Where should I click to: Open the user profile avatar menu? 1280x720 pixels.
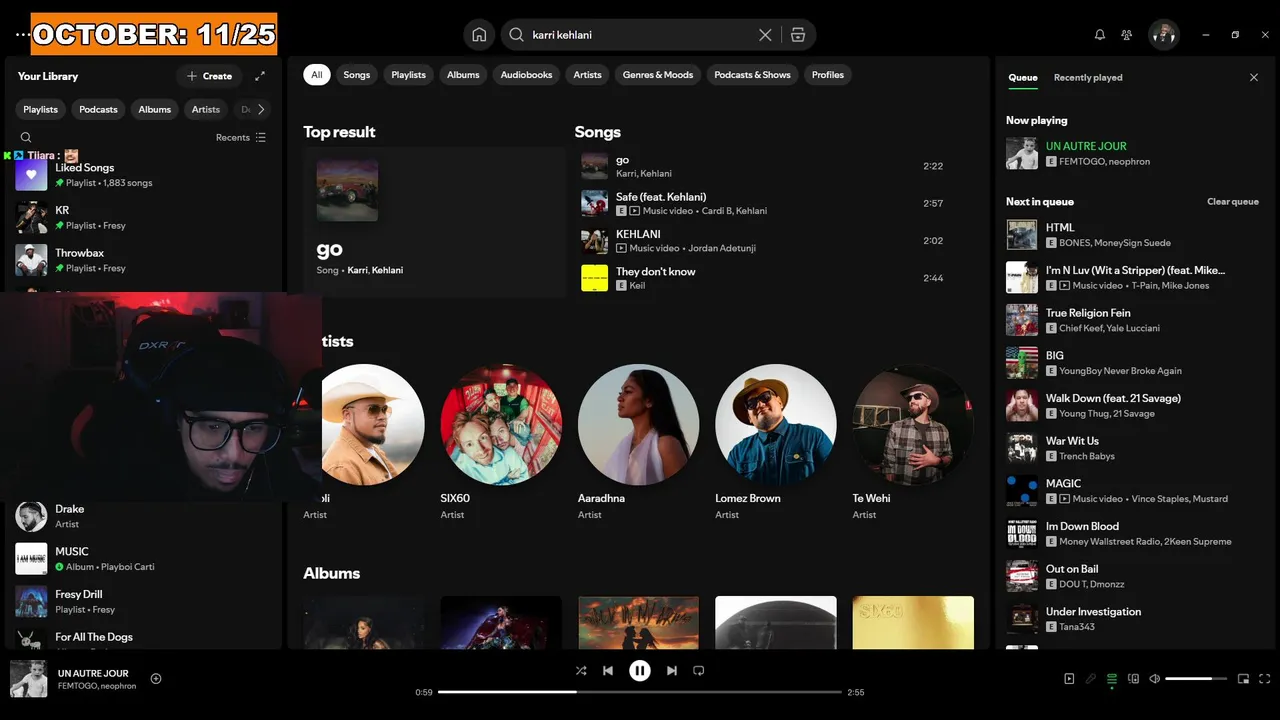(x=1163, y=35)
